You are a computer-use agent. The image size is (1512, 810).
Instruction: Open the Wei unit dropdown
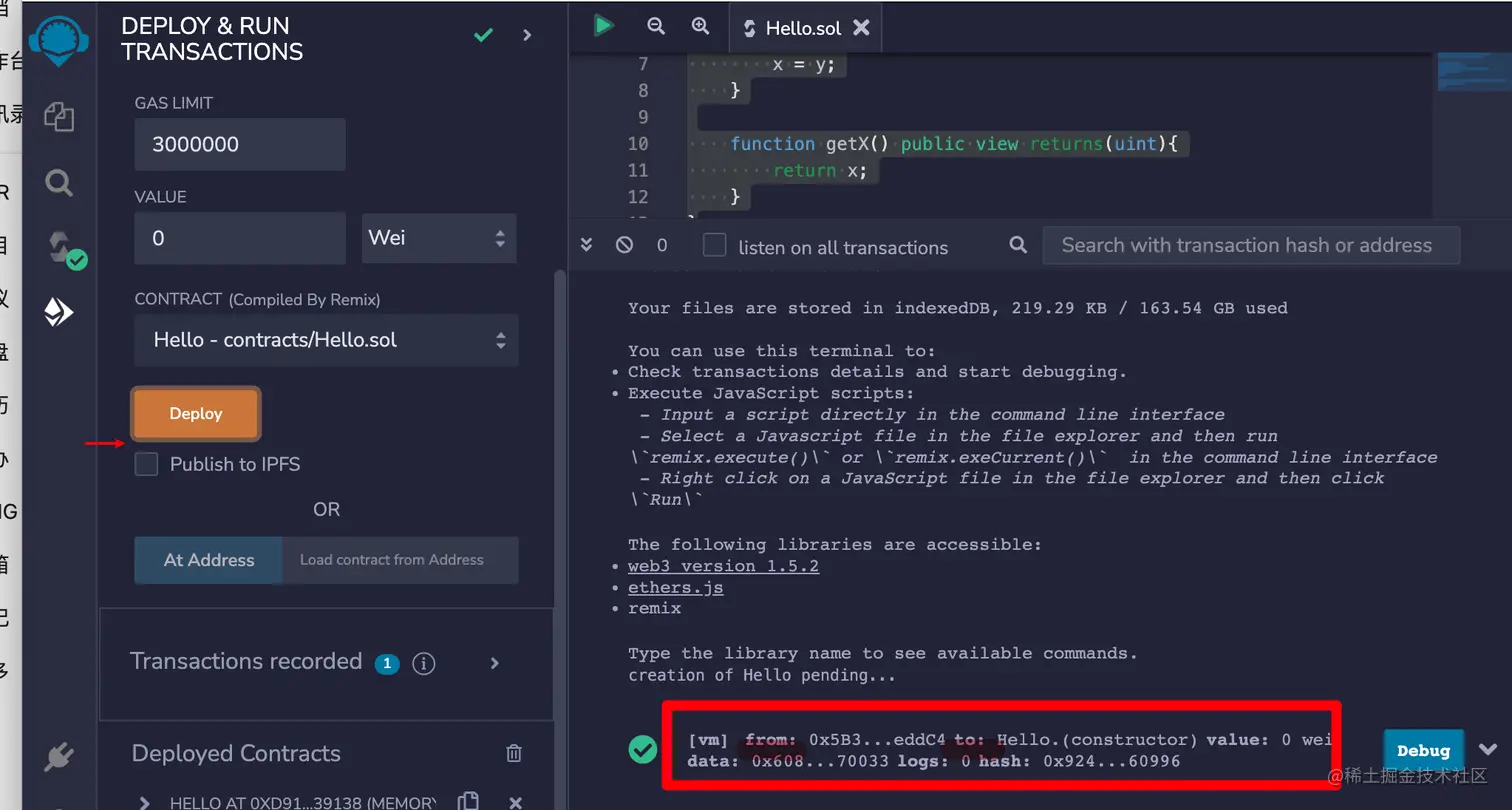439,238
